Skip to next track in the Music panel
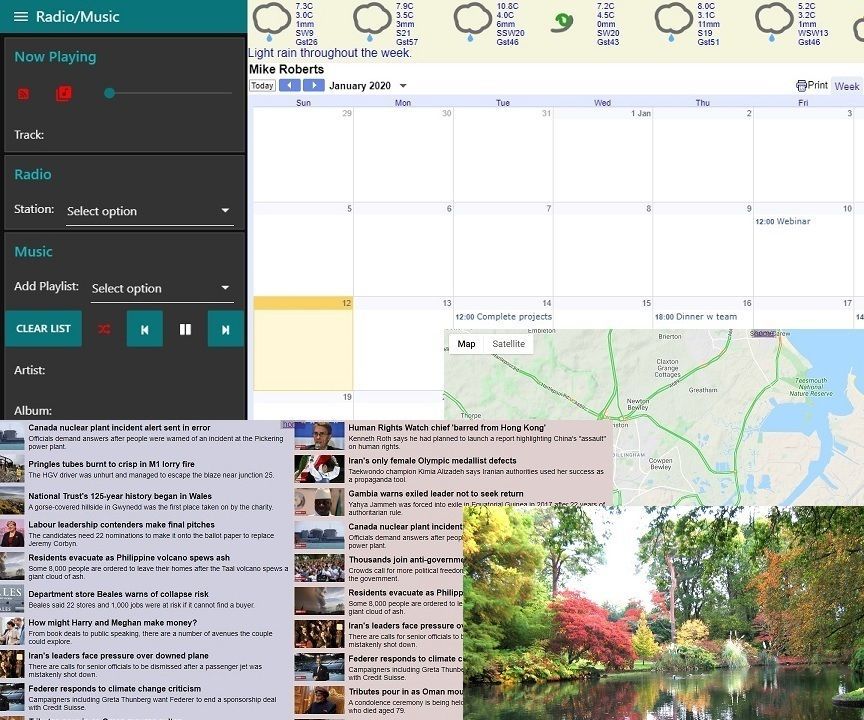864x720 pixels. [x=227, y=328]
